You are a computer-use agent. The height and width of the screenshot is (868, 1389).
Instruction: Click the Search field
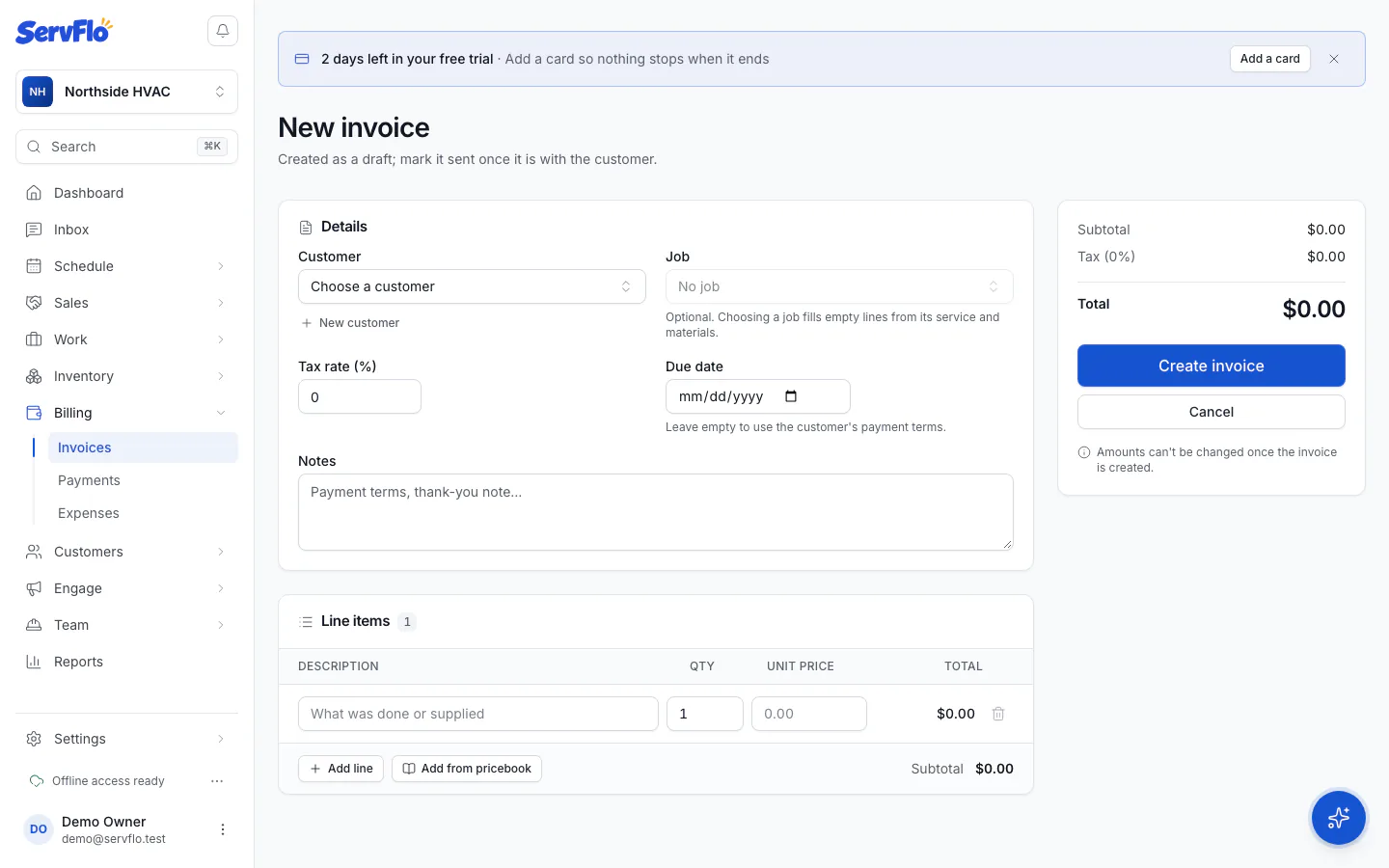click(x=127, y=147)
